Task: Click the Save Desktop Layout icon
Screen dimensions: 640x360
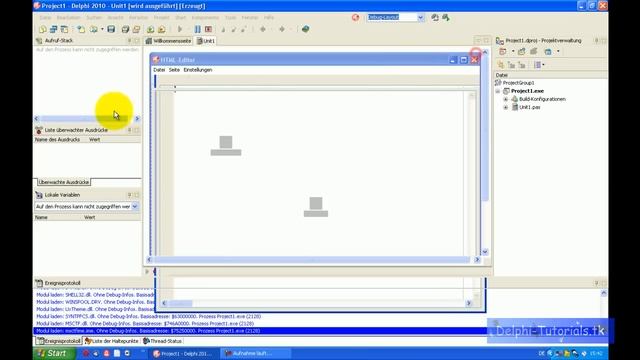Action: point(435,17)
